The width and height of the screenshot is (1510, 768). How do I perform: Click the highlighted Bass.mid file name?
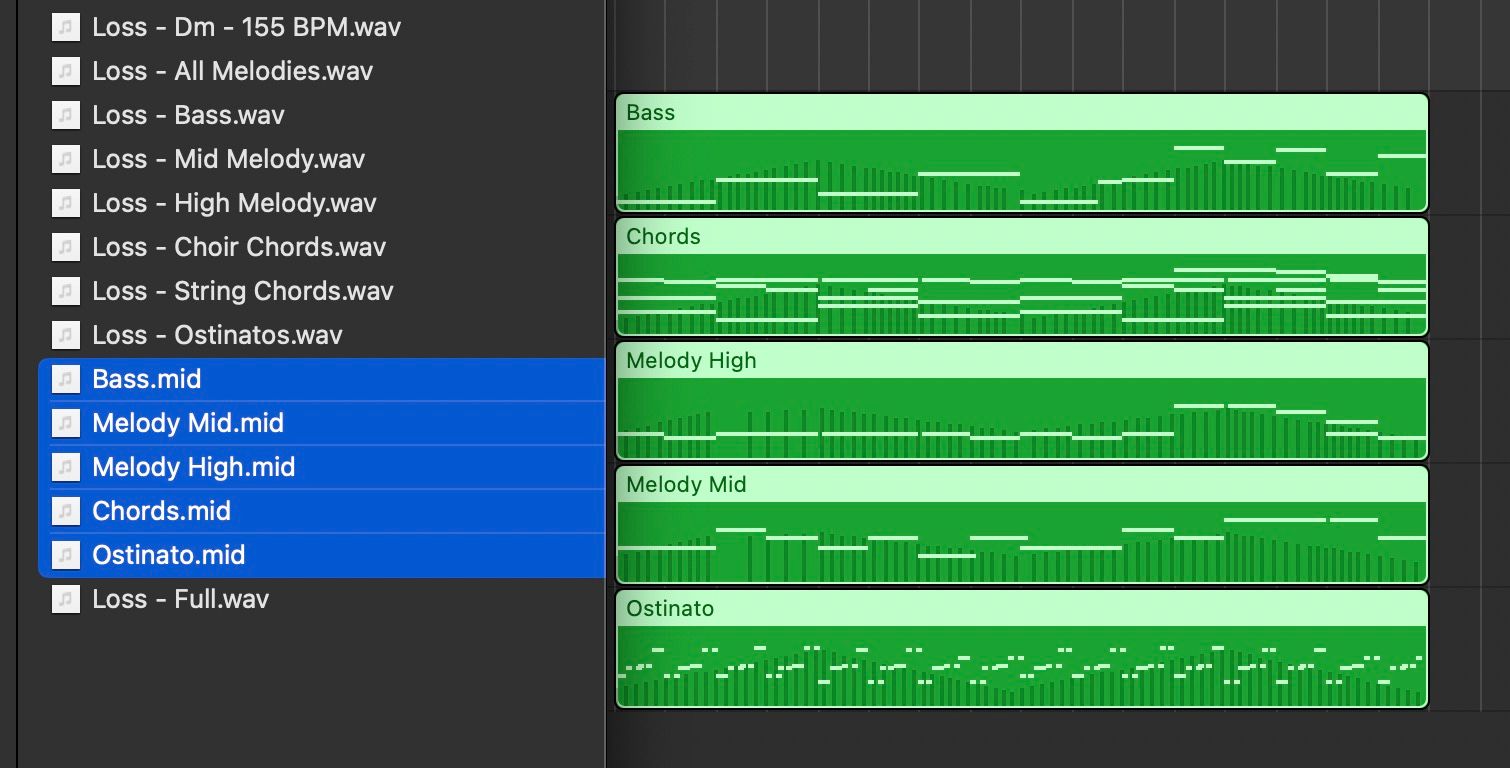click(x=147, y=379)
